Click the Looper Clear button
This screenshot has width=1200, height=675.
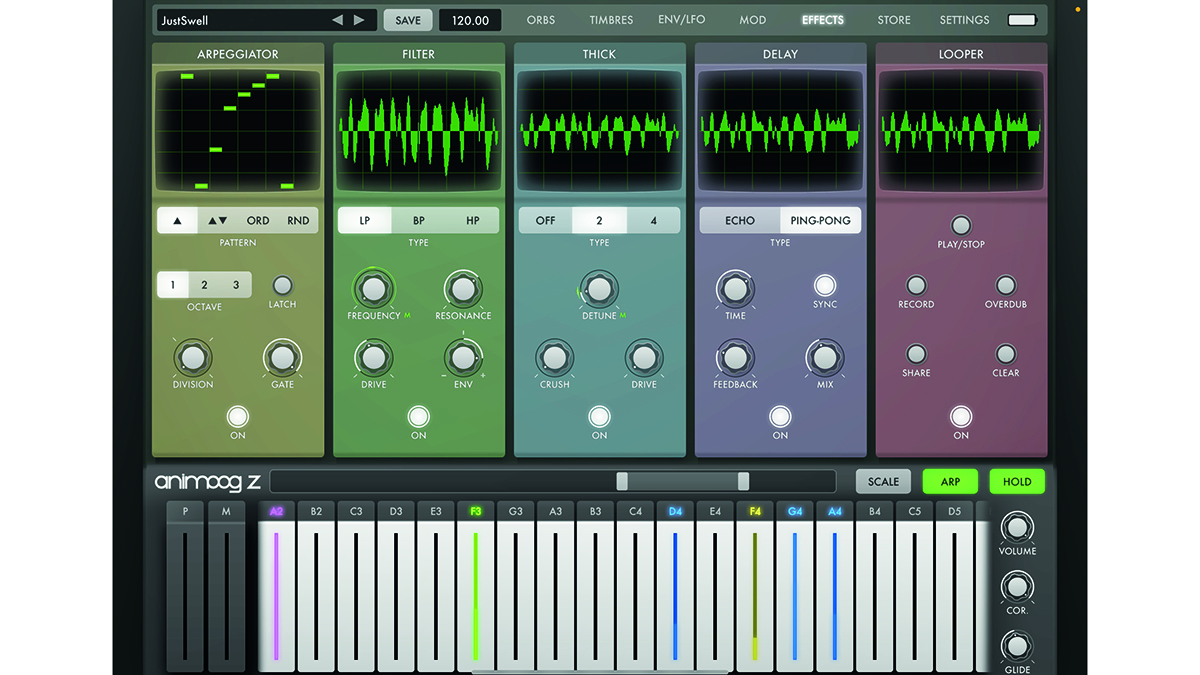pyautogui.click(x=1006, y=354)
